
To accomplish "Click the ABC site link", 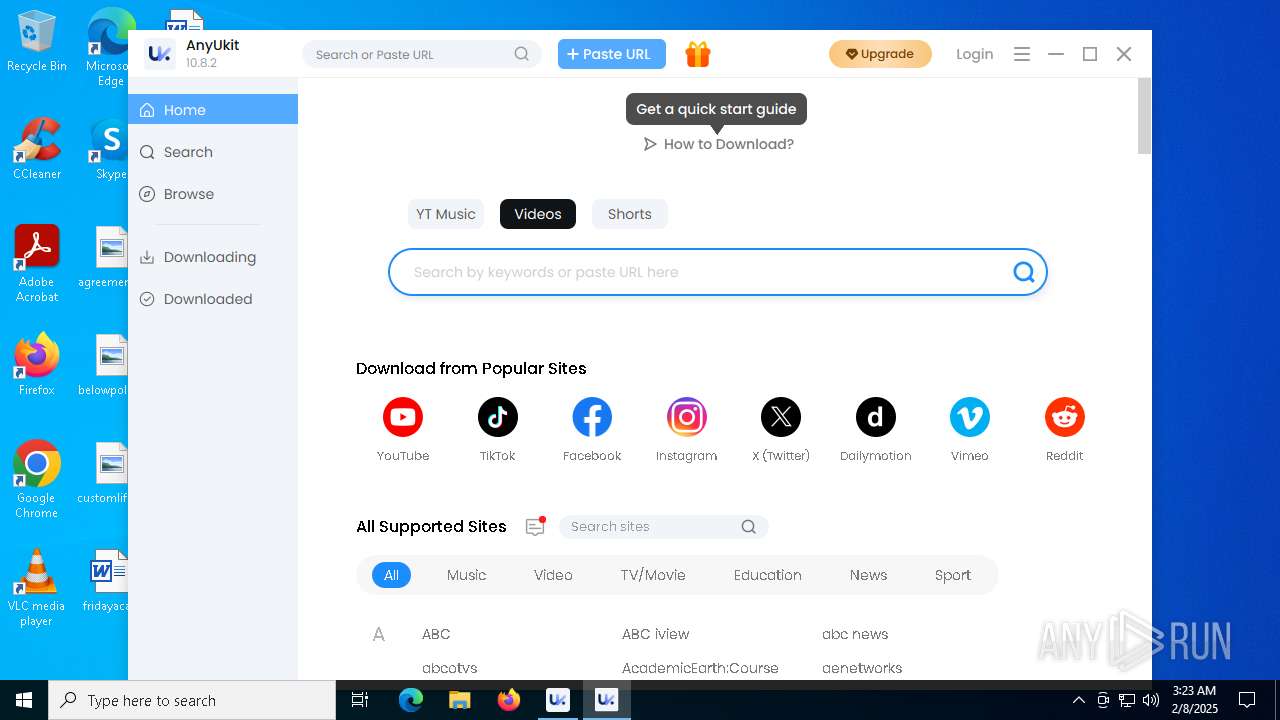I will [x=436, y=634].
